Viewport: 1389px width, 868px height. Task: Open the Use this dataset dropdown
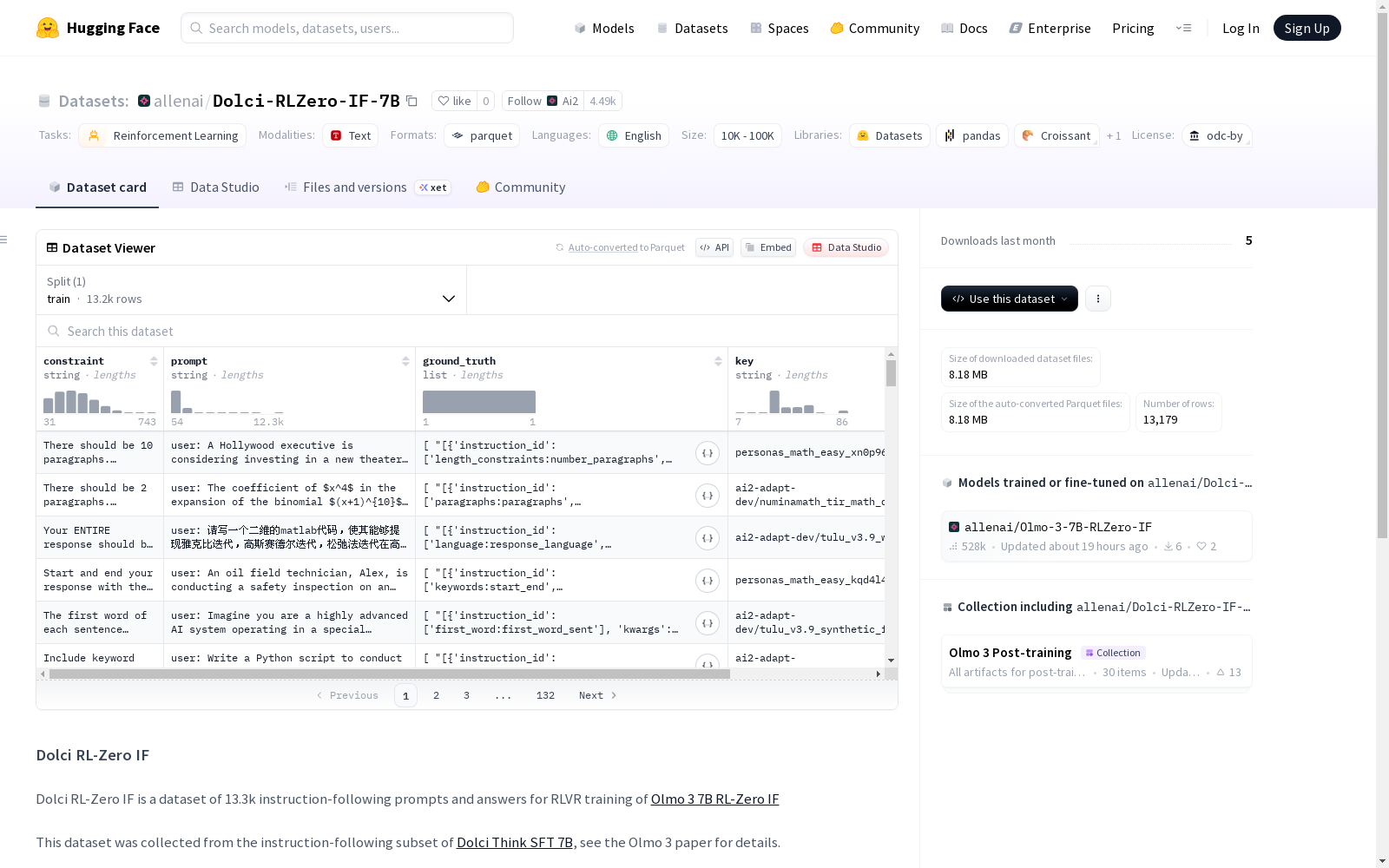[1010, 299]
